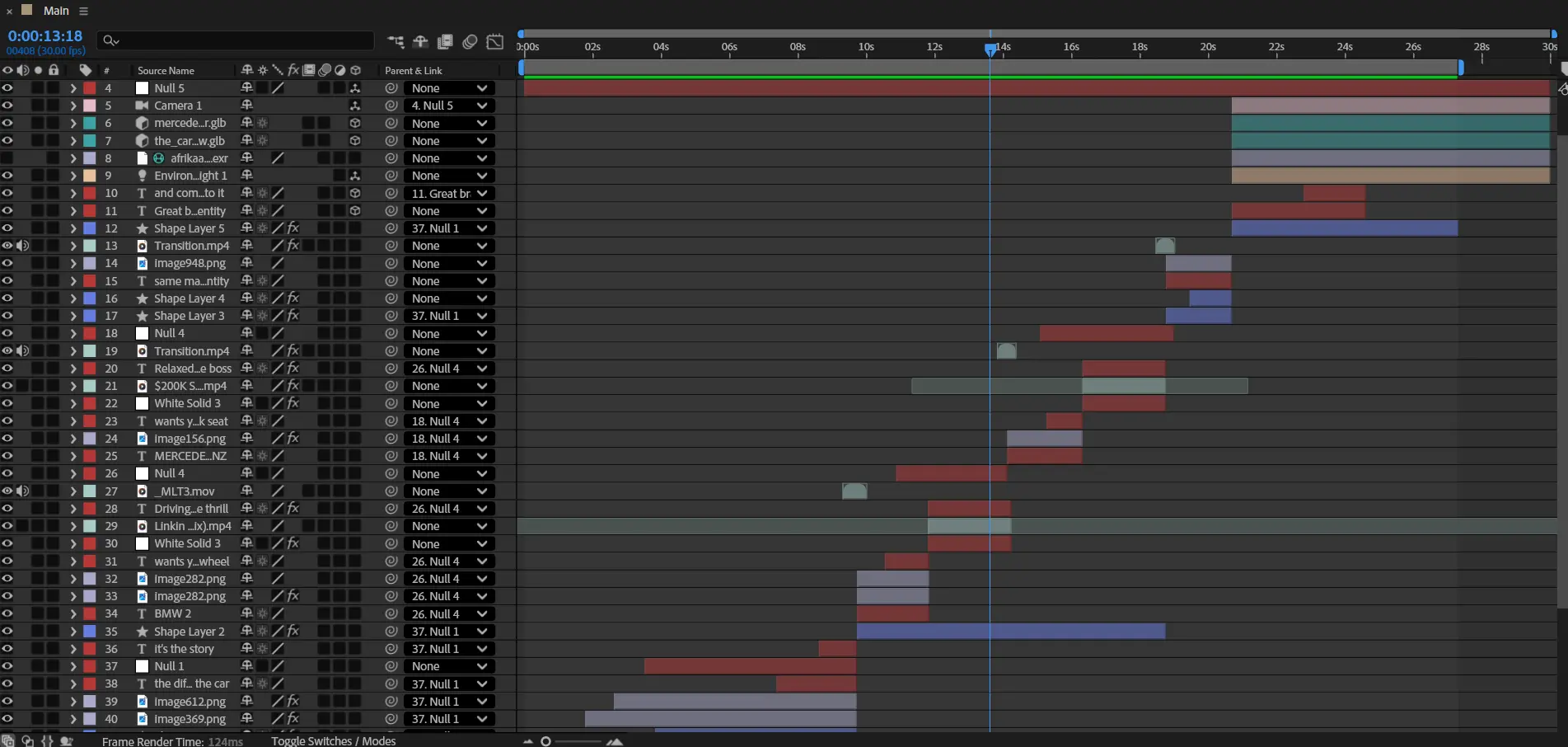Show the afrikaa...exr layer
Viewport: 1568px width, 747px height.
7,158
